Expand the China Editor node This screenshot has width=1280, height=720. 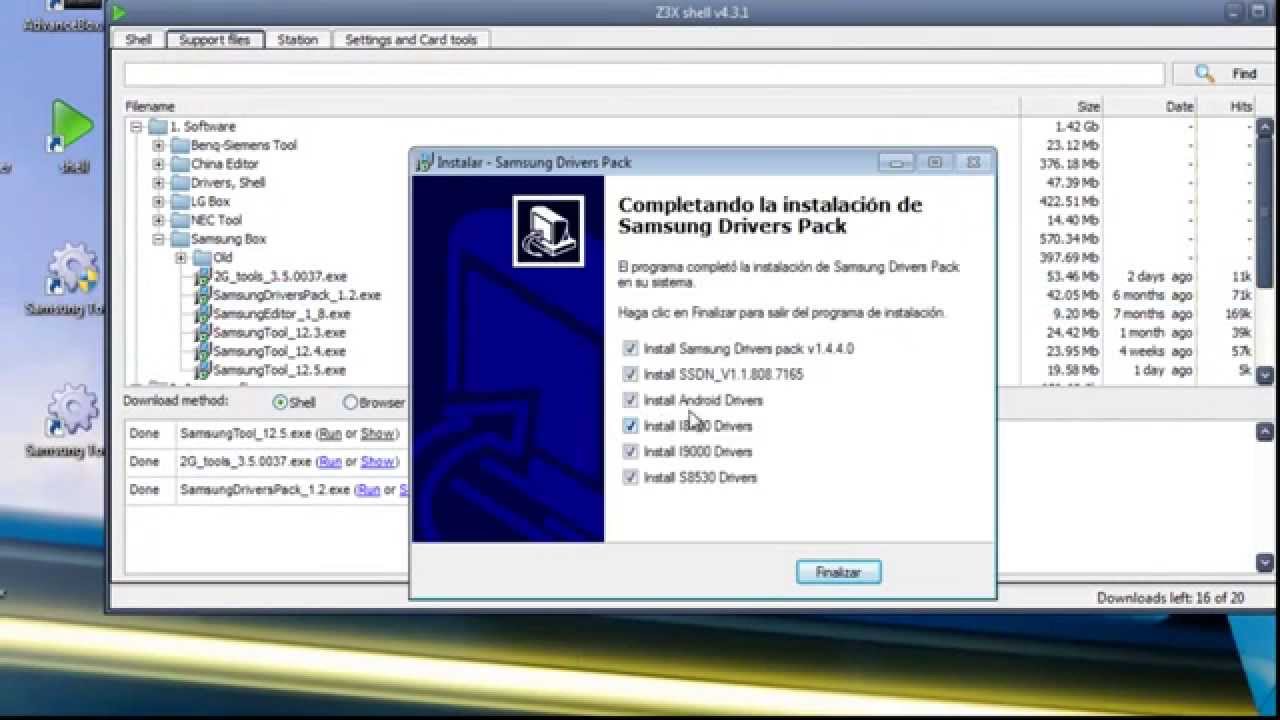(158, 164)
